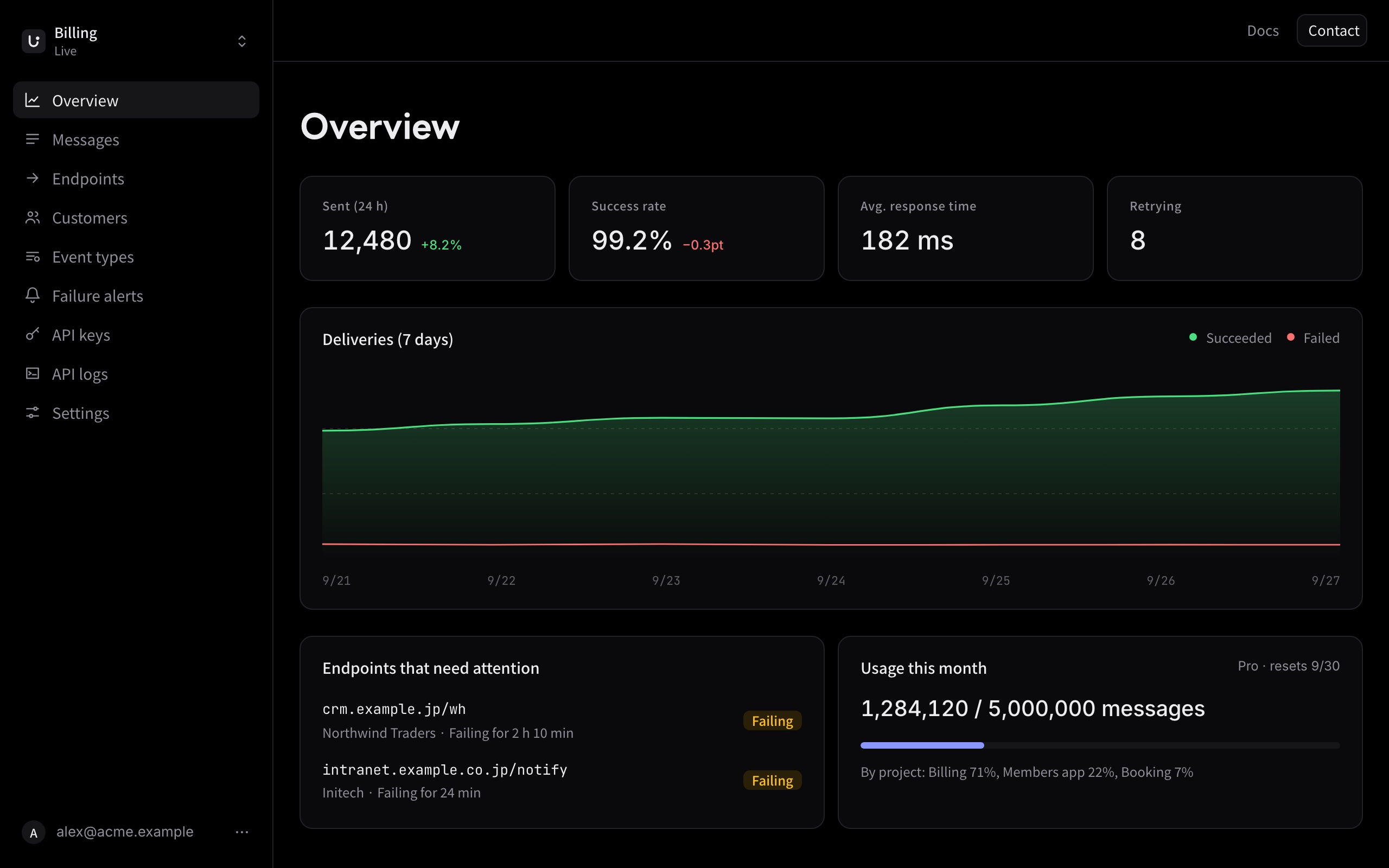Open account menu via three dots
The height and width of the screenshot is (868, 1389).
point(241,832)
